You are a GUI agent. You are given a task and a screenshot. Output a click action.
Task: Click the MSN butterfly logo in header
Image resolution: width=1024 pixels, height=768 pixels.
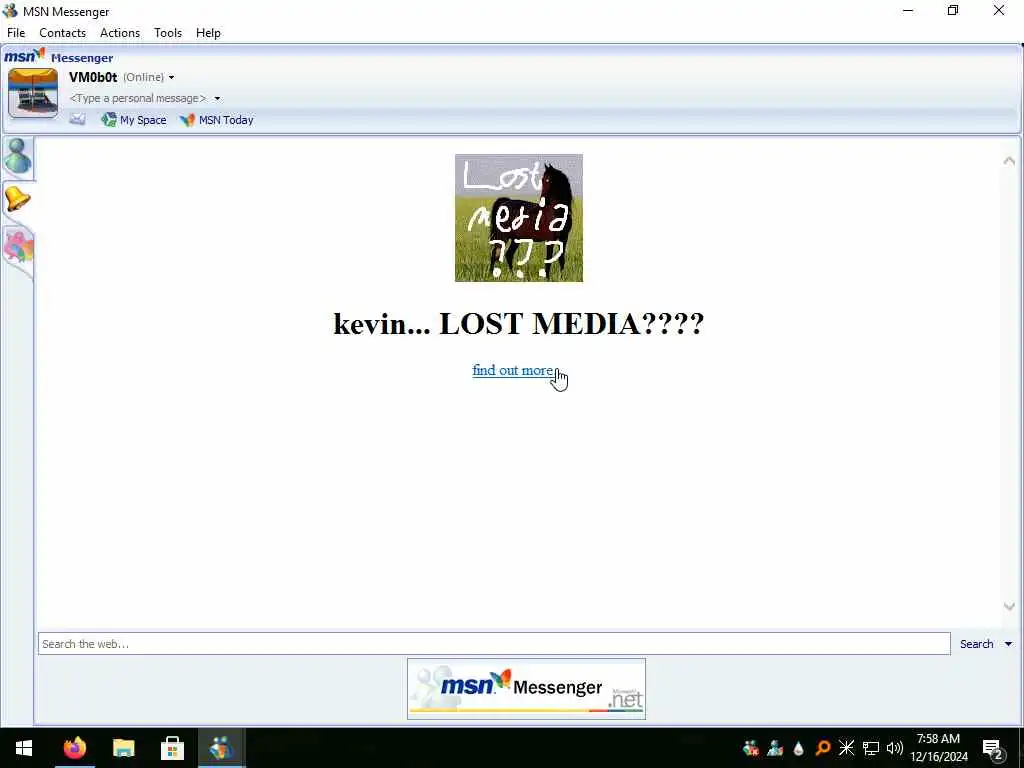[x=25, y=56]
